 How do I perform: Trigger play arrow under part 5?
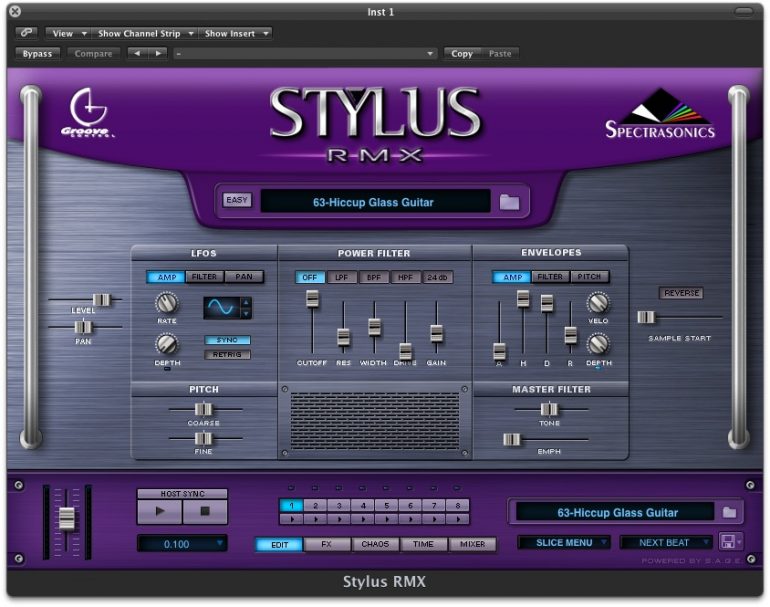coord(386,519)
